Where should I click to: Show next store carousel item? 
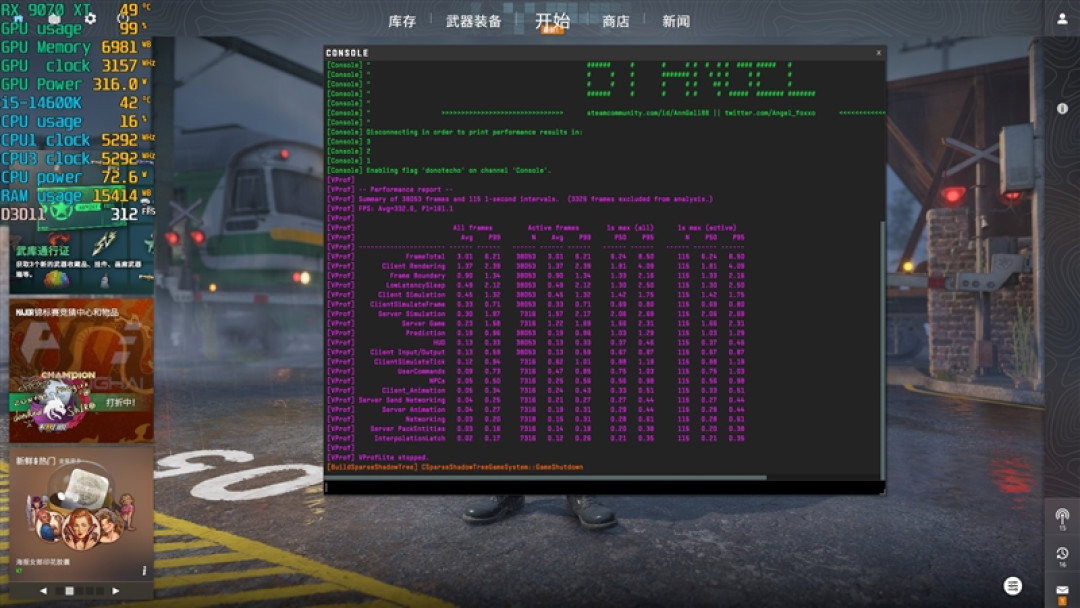pyautogui.click(x=116, y=591)
